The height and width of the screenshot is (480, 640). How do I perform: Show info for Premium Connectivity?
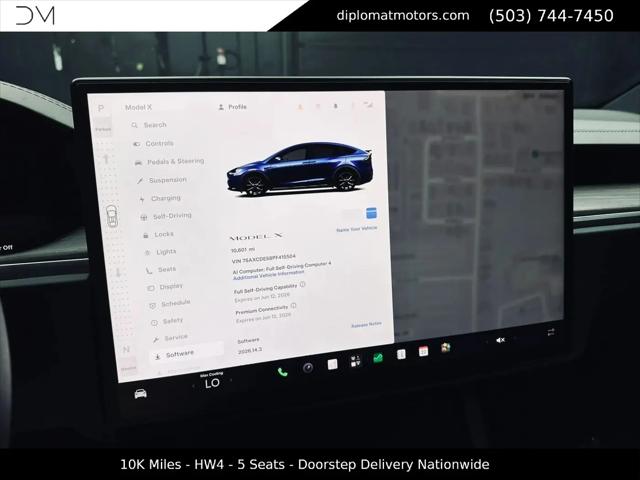click(x=293, y=305)
